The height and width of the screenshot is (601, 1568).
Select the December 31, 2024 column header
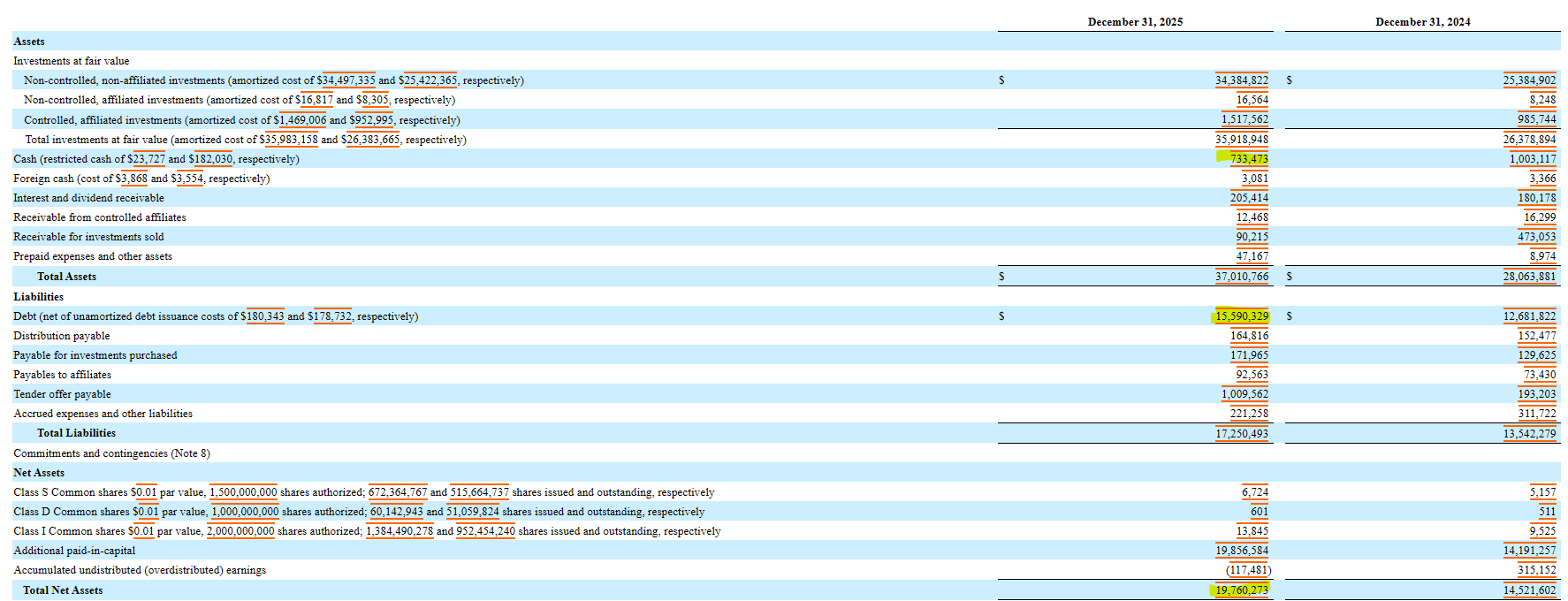click(x=1422, y=22)
